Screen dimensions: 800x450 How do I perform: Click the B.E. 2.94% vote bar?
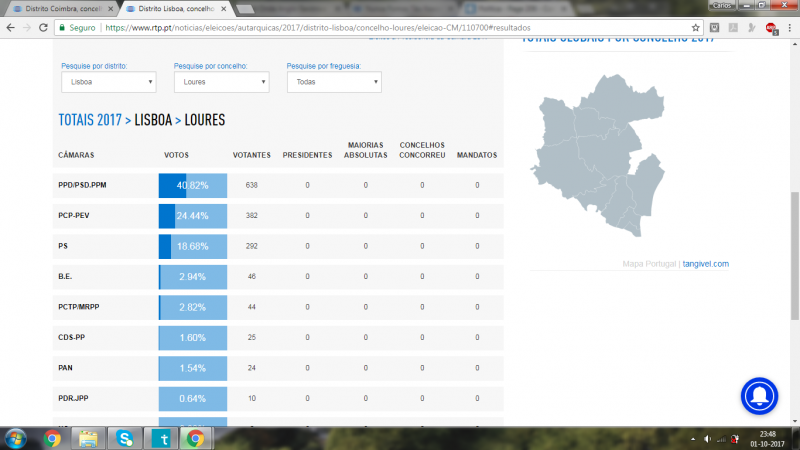193,277
